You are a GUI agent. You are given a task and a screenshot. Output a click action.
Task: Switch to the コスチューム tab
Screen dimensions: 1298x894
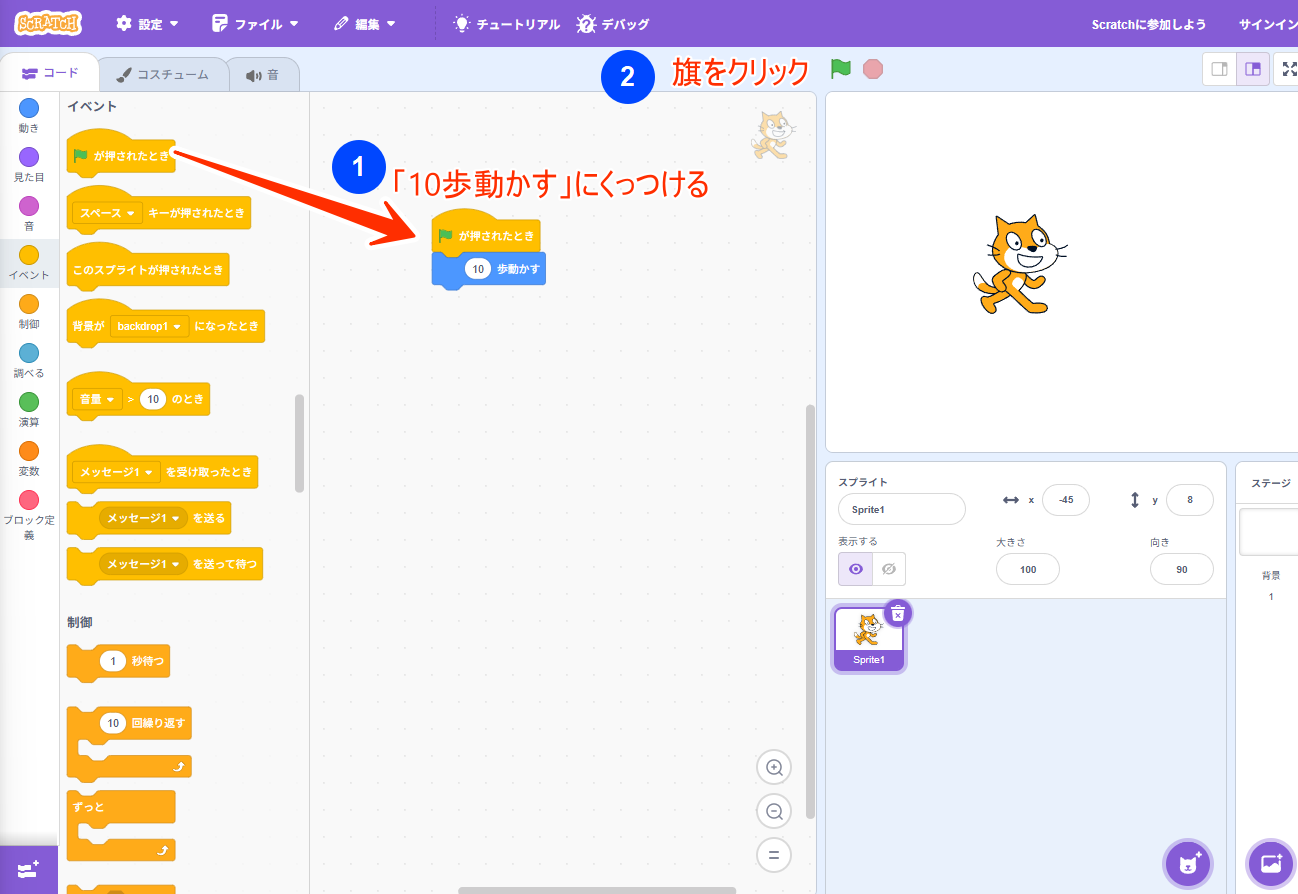point(163,74)
